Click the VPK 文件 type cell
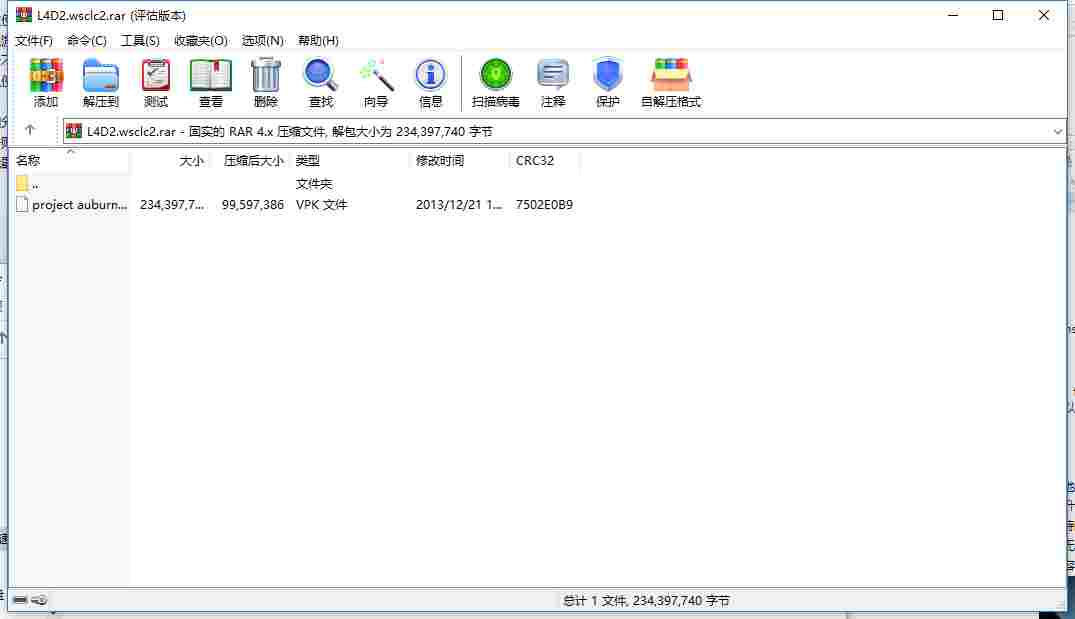This screenshot has width=1075, height=619. pyautogui.click(x=322, y=204)
